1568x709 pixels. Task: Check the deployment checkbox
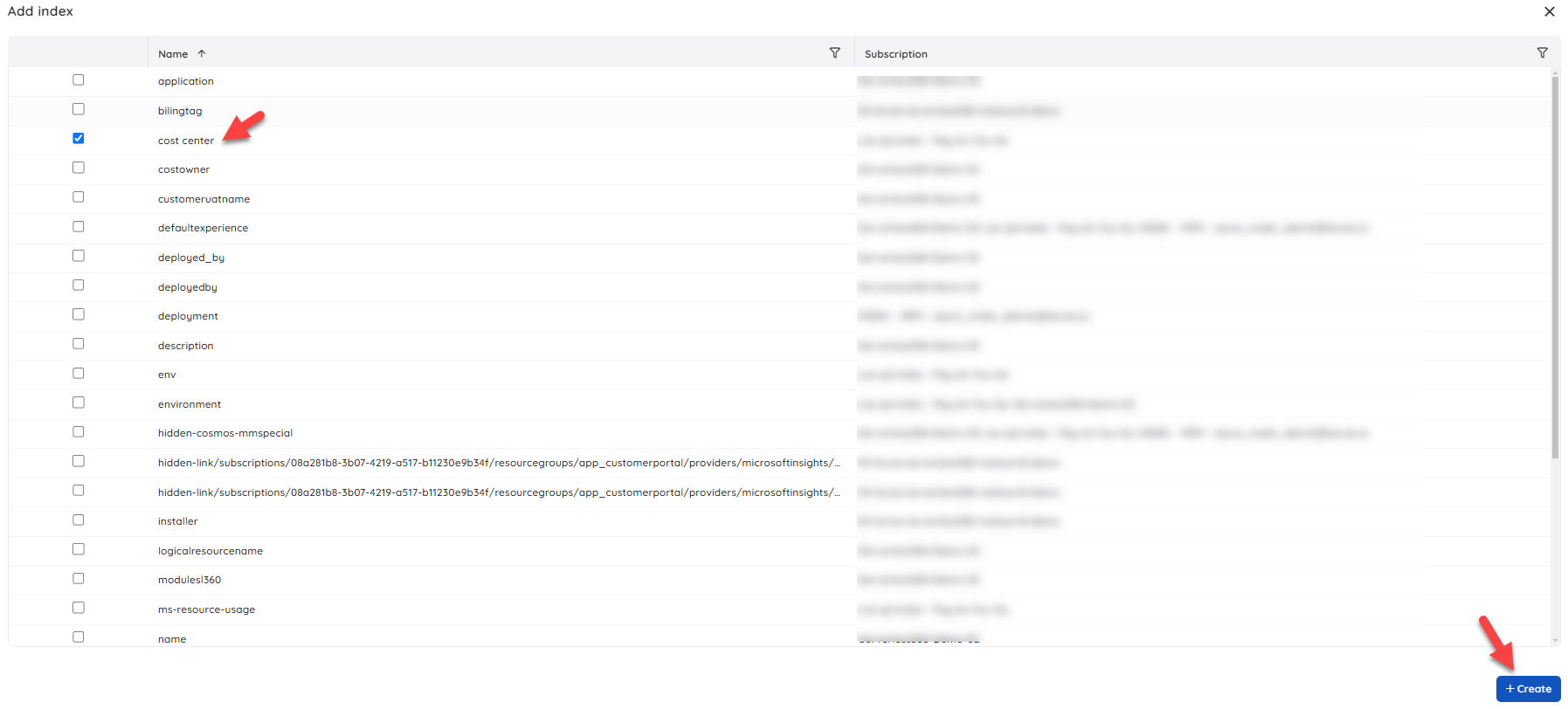[x=79, y=314]
